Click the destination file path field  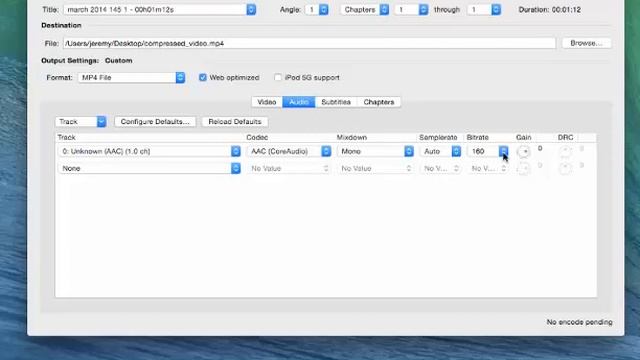click(309, 43)
